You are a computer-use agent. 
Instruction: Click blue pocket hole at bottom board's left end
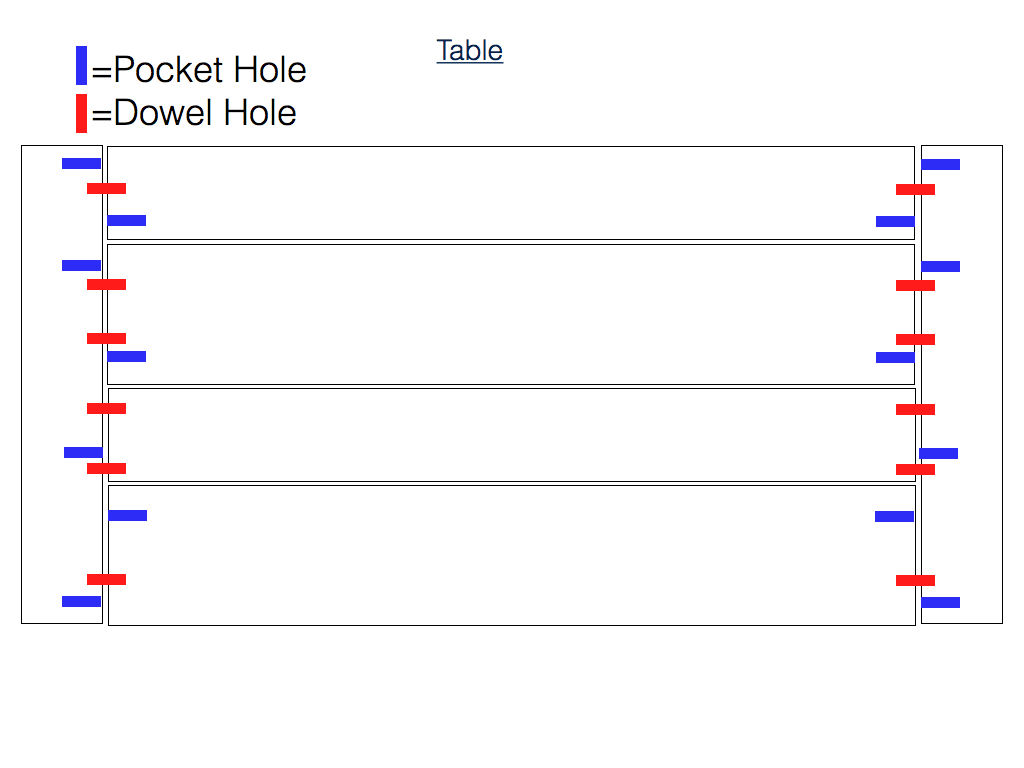[127, 516]
